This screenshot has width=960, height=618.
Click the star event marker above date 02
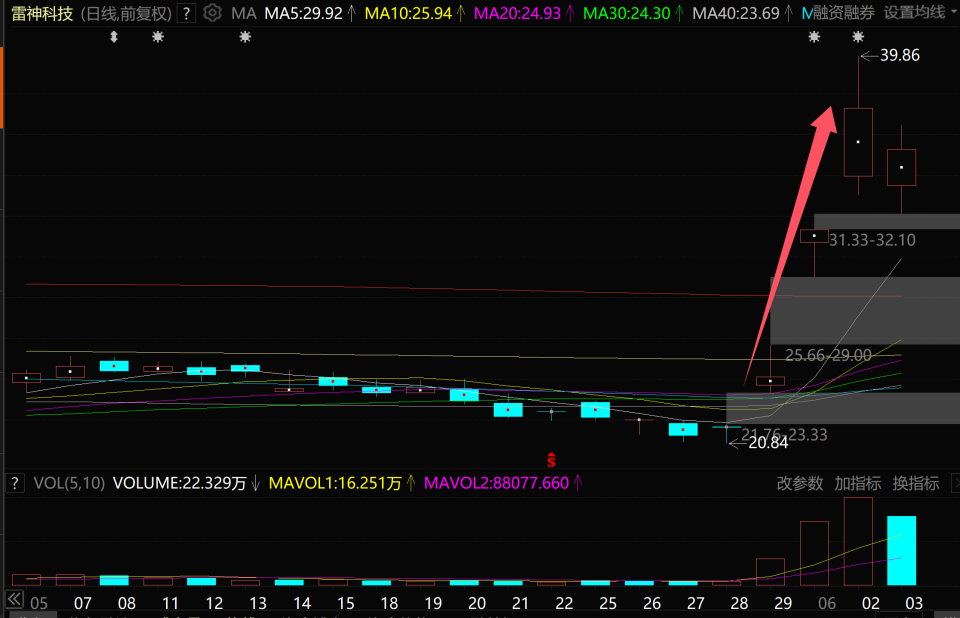pos(858,37)
